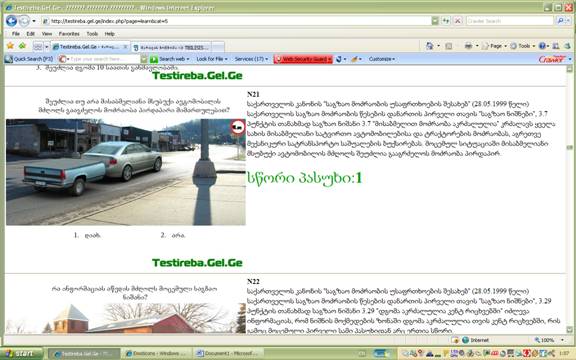Image resolution: width=576 pixels, height=360 pixels.
Task: Close the Testireba.Gel.Ge tab
Action: [x=125, y=47]
